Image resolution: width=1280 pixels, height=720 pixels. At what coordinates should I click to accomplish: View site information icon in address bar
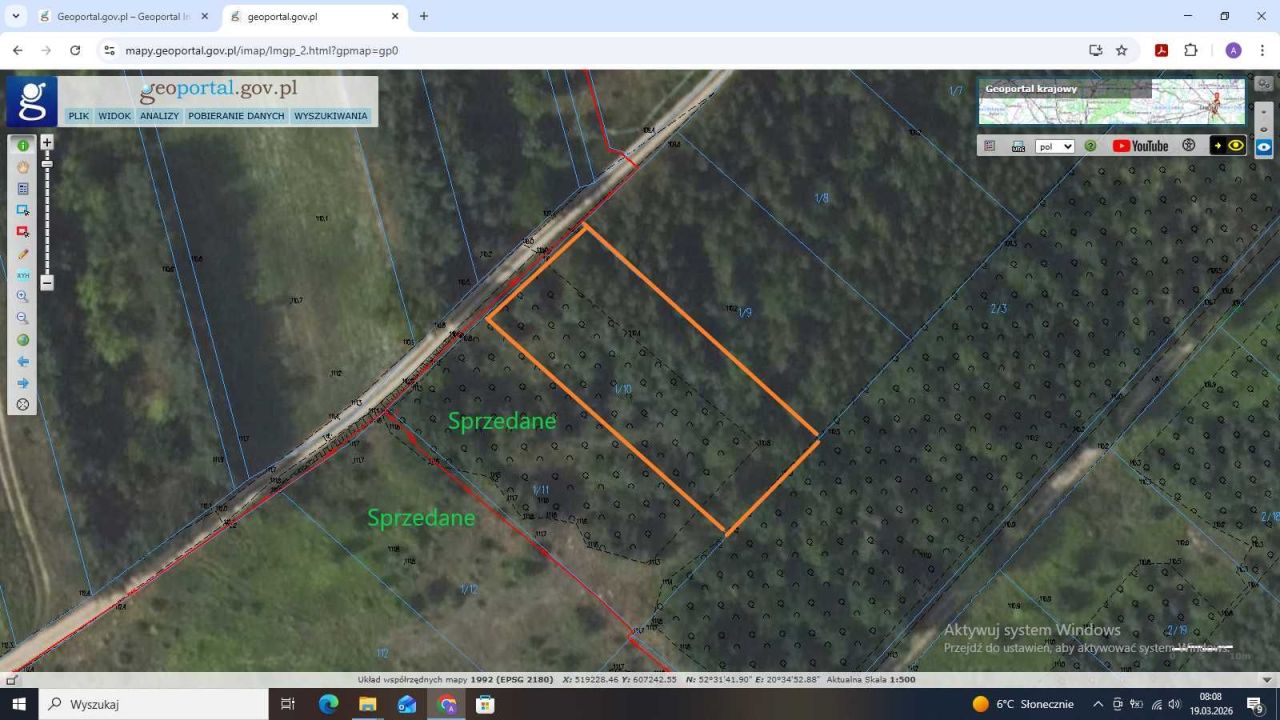coord(109,50)
